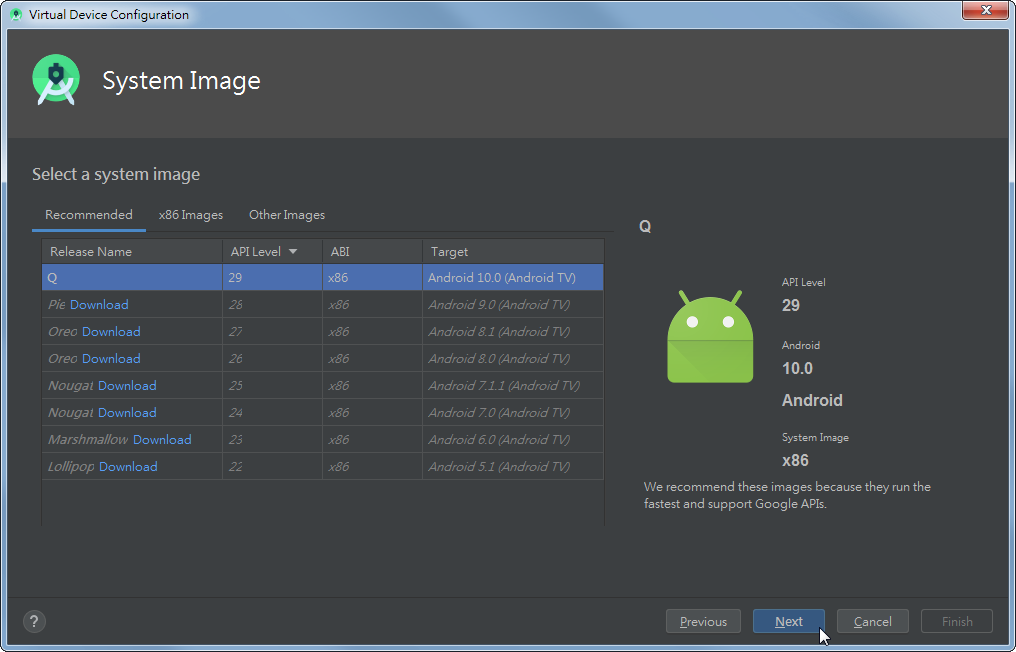Sort by the API Level column arrow

pos(293,251)
